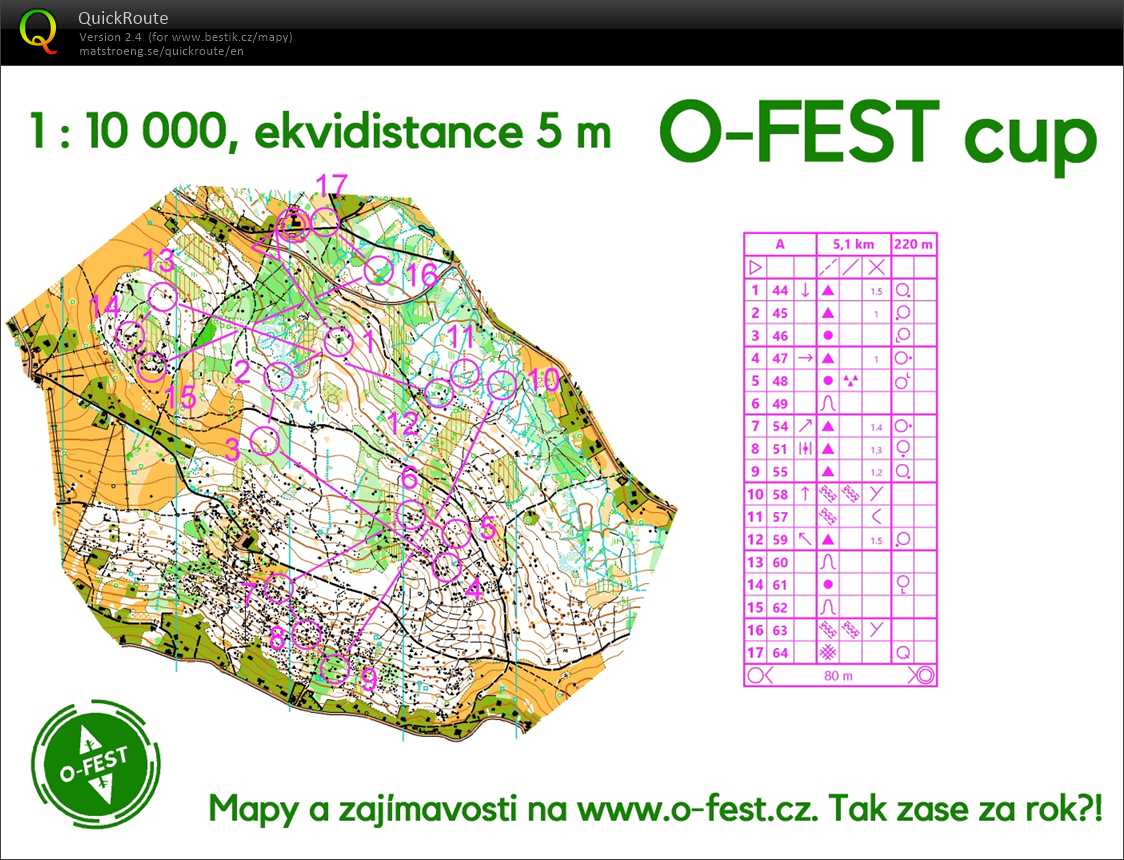1124x860 pixels.
Task: Click the boulder dot symbol for control 46
Action: (828, 335)
